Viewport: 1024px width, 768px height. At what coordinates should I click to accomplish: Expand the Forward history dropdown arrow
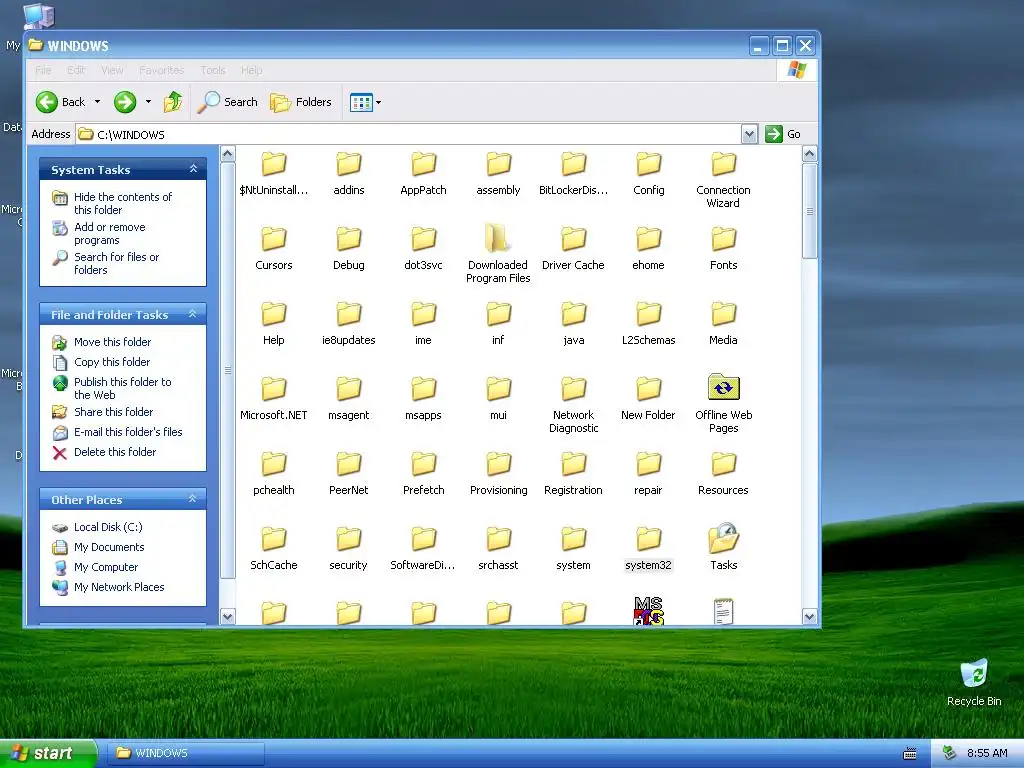148,102
